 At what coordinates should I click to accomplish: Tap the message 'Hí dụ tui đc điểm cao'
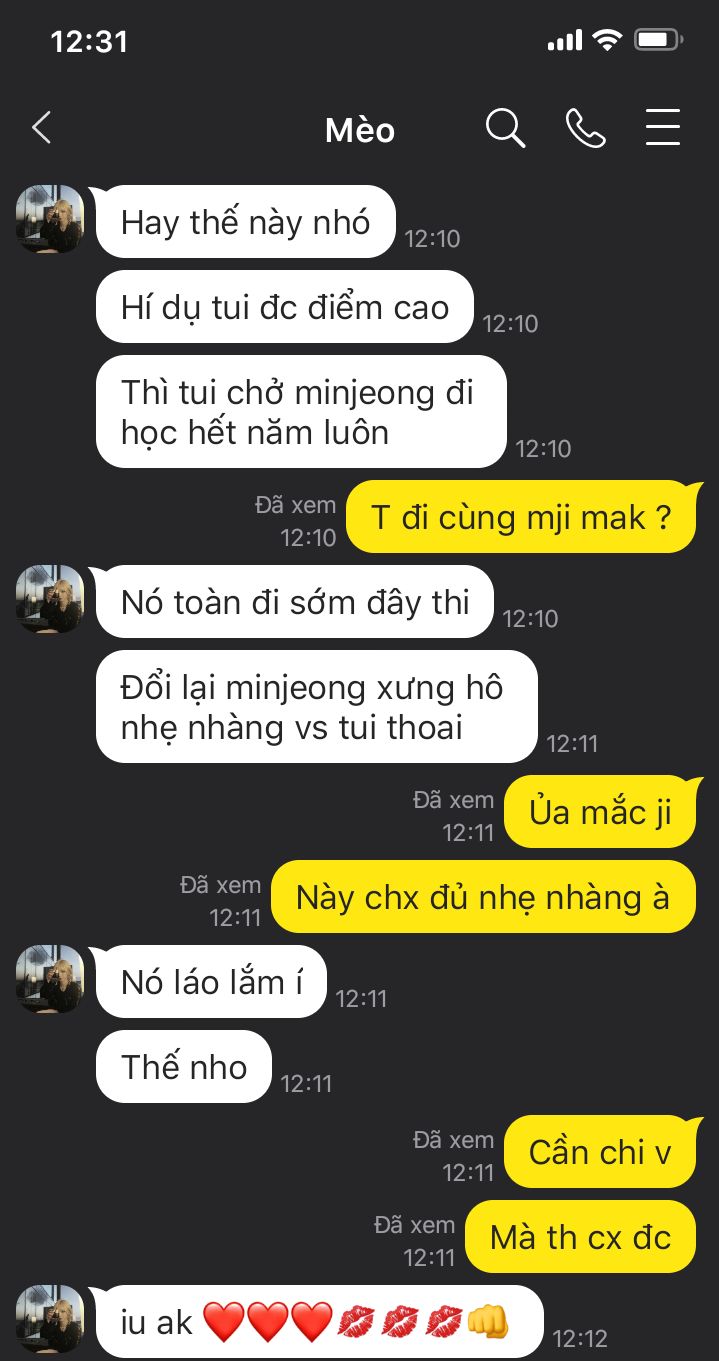tap(285, 307)
